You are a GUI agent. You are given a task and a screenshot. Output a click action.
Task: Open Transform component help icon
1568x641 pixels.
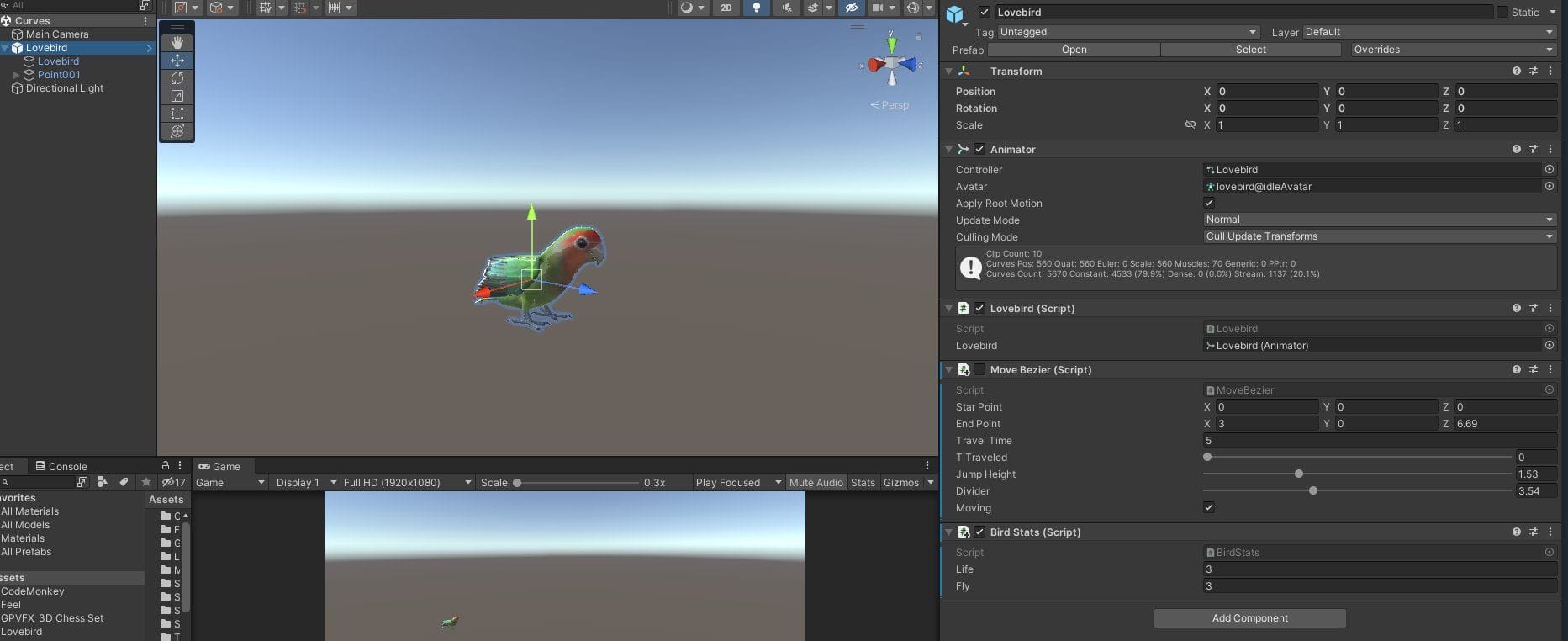click(1516, 72)
